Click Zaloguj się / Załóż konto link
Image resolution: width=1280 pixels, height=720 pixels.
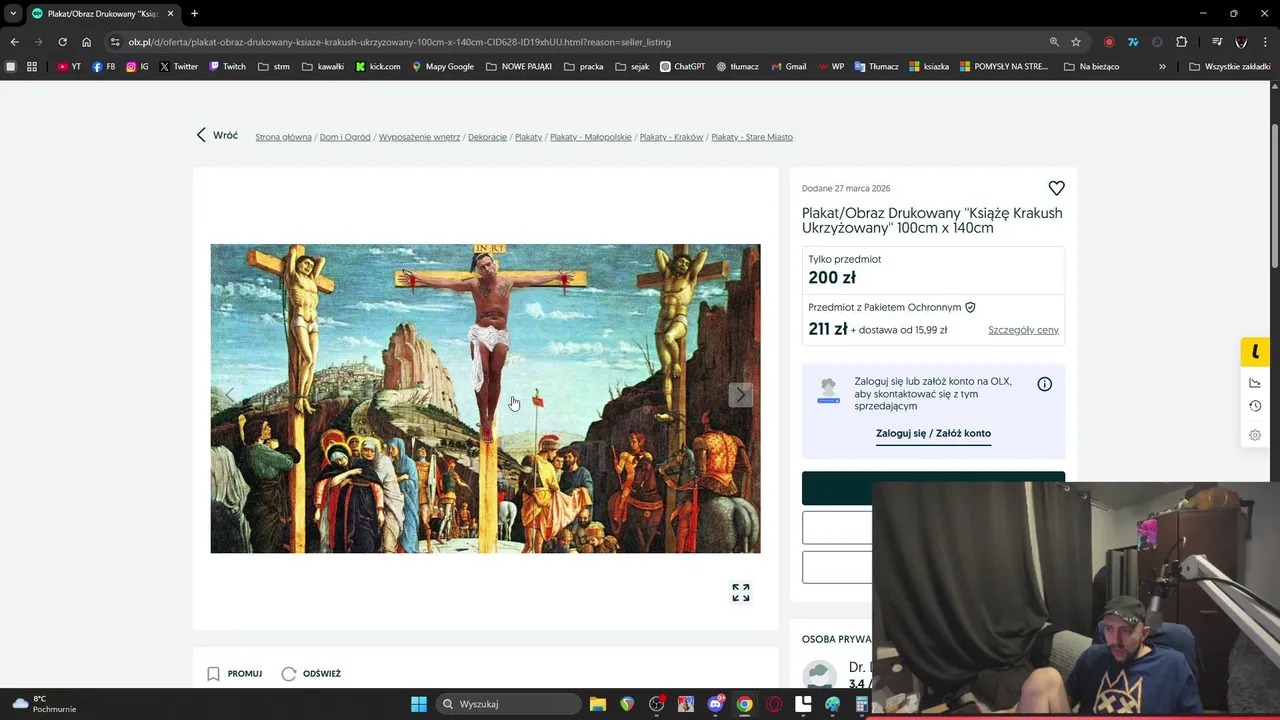coord(933,434)
